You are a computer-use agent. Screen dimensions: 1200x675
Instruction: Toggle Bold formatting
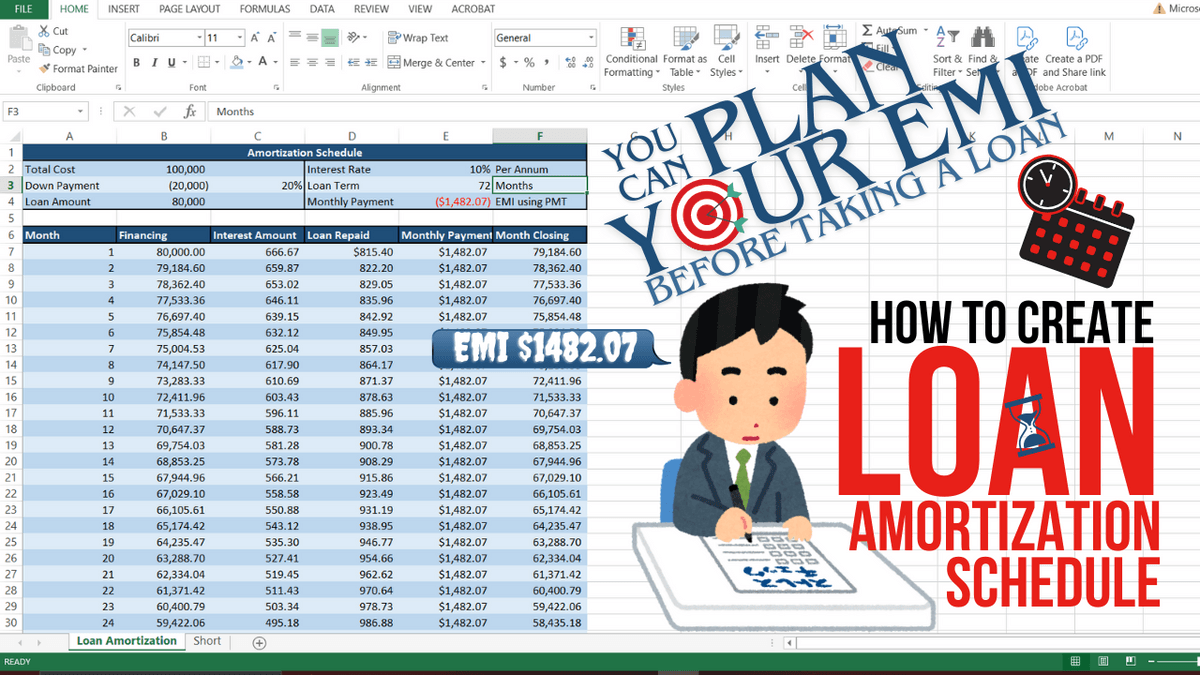click(136, 63)
